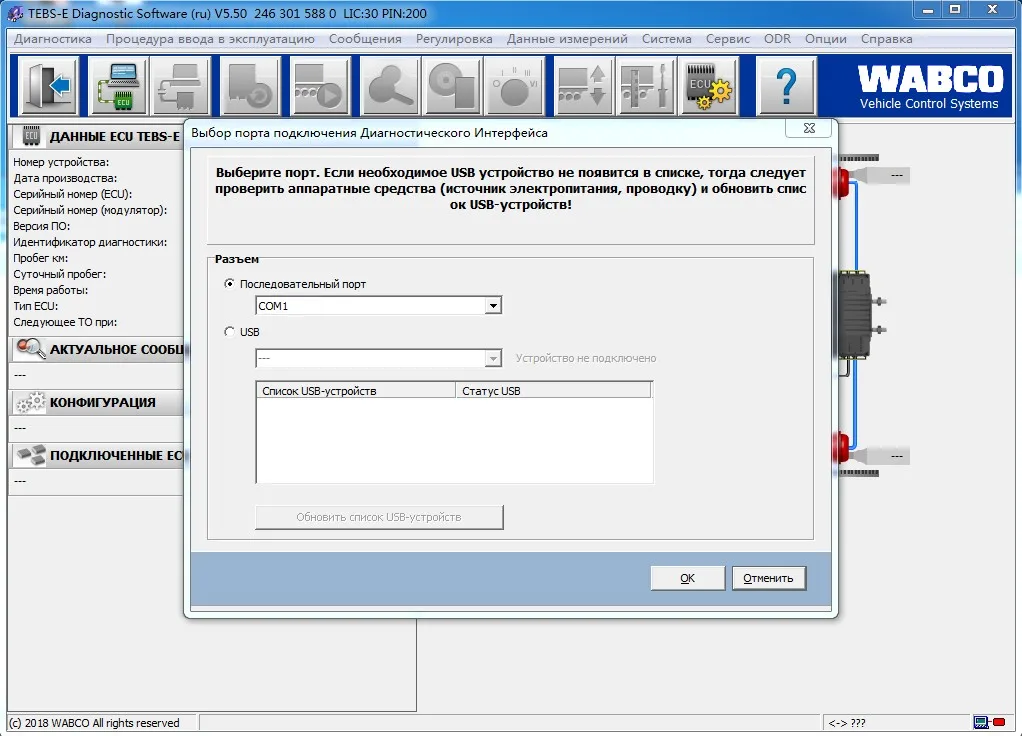
Task: Click the <-> ??? status bar entry
Action: pyautogui.click(x=847, y=722)
